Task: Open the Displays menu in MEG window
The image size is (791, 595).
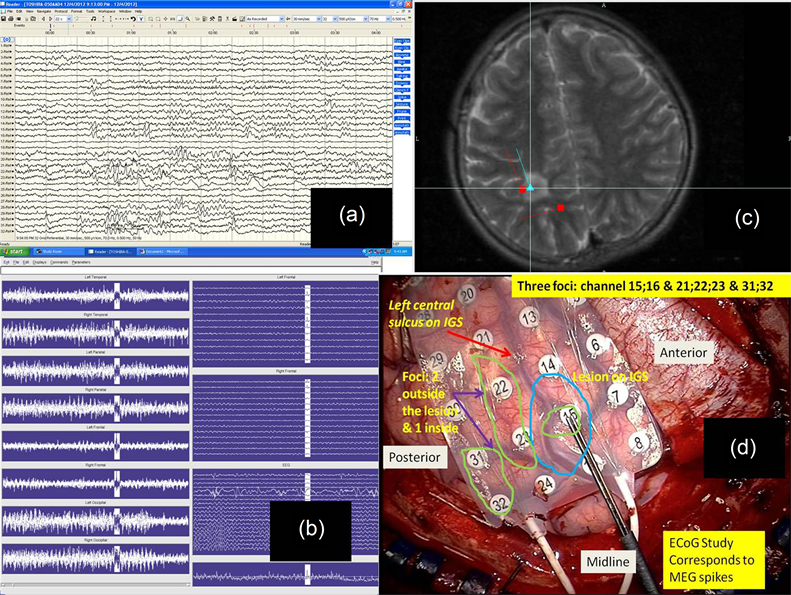Action: tap(38, 263)
